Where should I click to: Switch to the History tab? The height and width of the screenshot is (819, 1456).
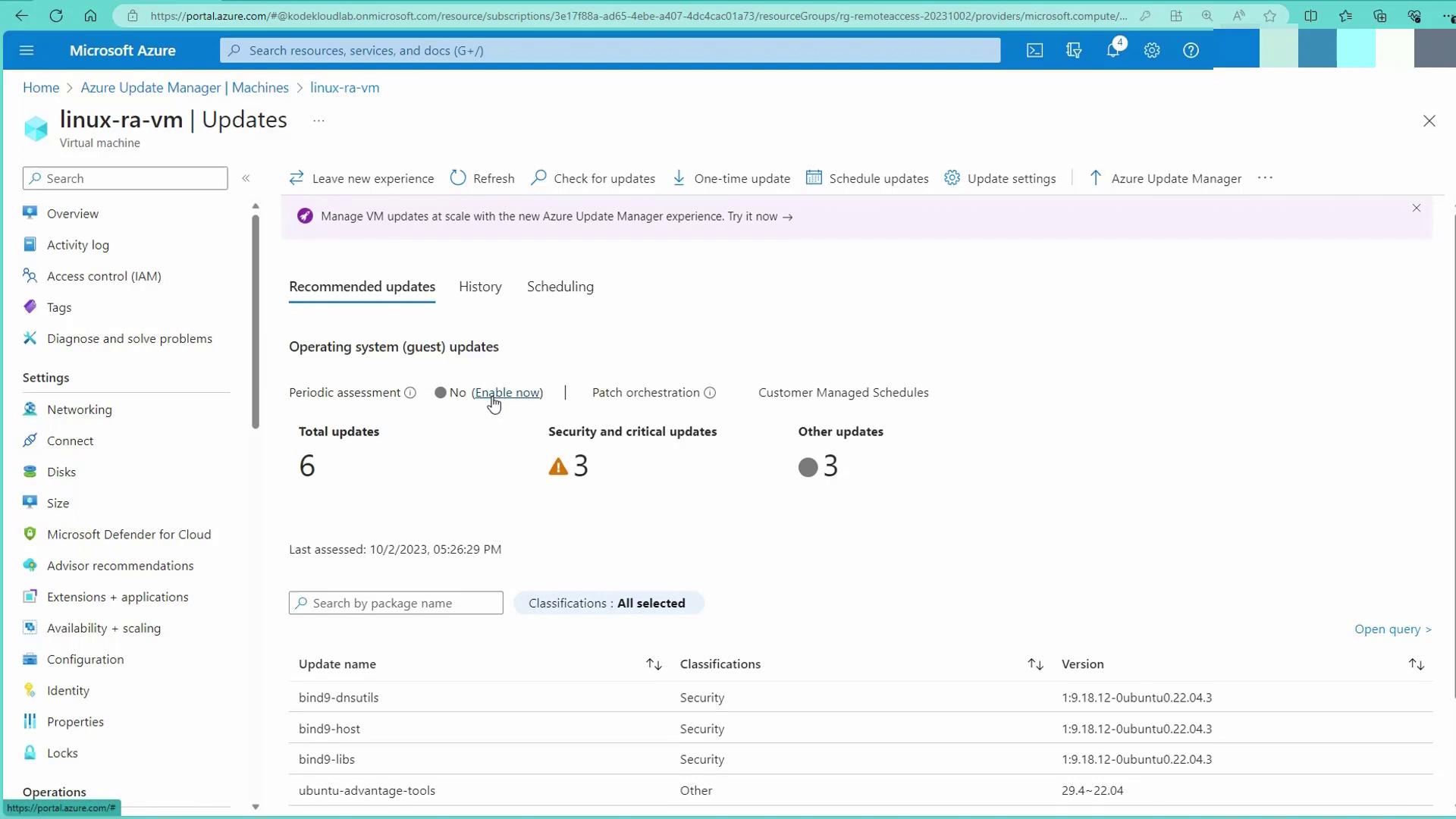[480, 287]
